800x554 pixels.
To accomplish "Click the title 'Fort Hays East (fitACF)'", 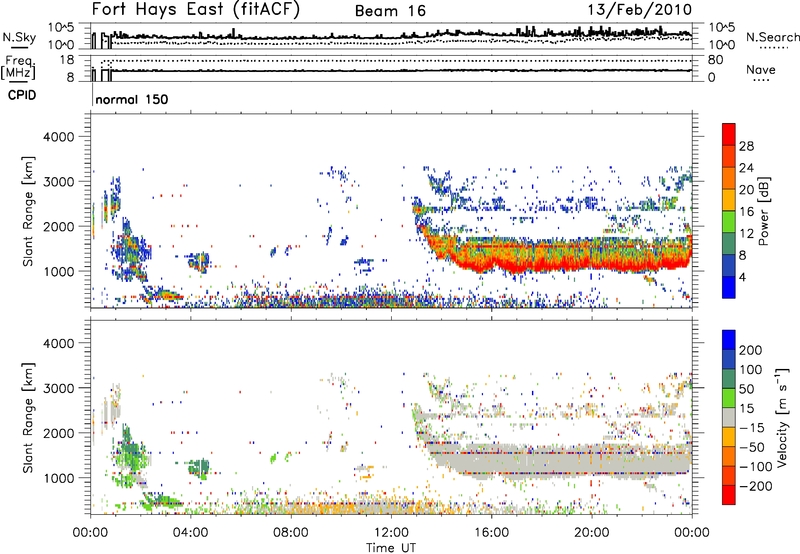I will coord(196,10).
